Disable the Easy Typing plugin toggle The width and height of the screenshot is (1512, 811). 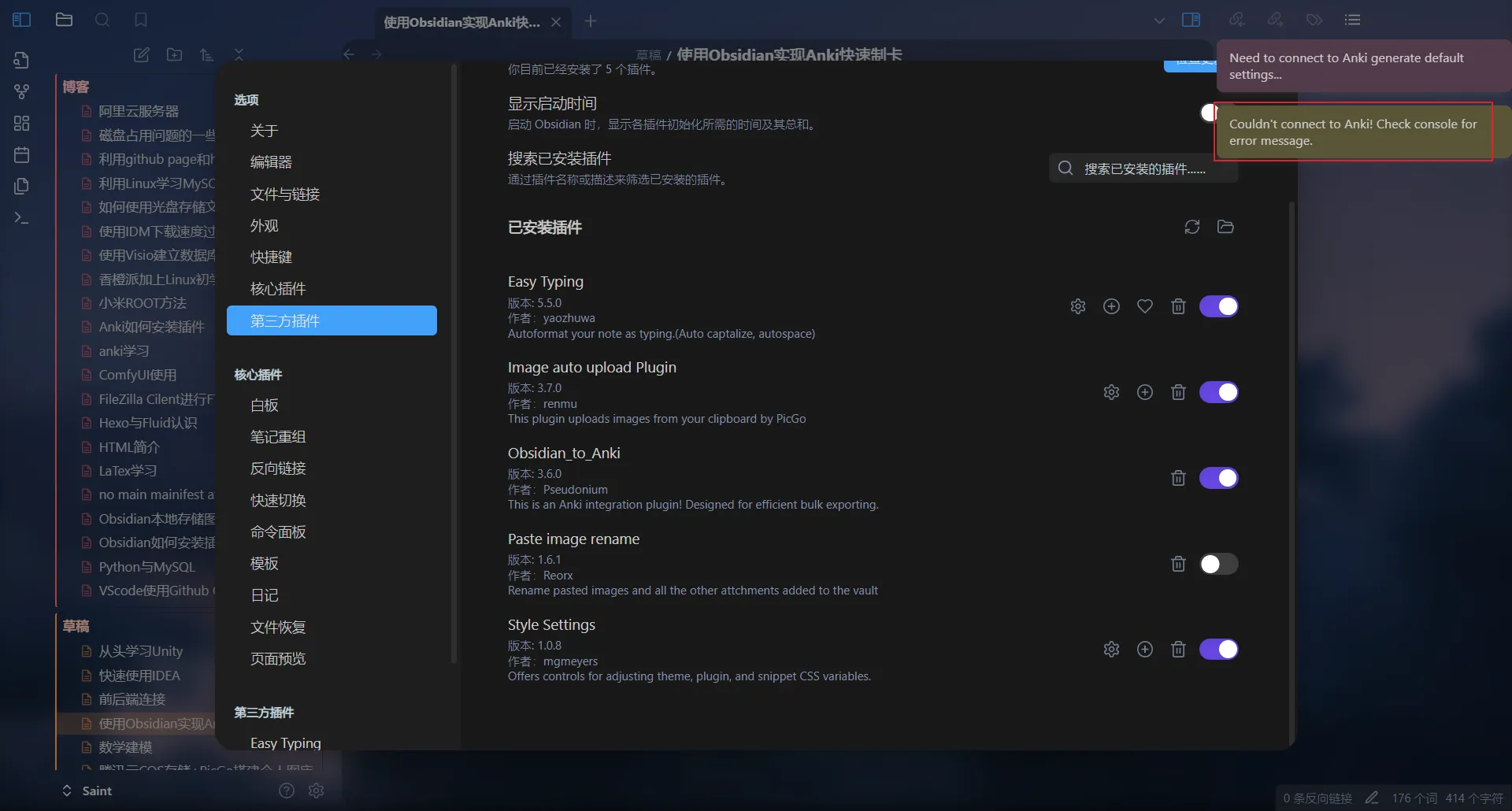point(1219,306)
